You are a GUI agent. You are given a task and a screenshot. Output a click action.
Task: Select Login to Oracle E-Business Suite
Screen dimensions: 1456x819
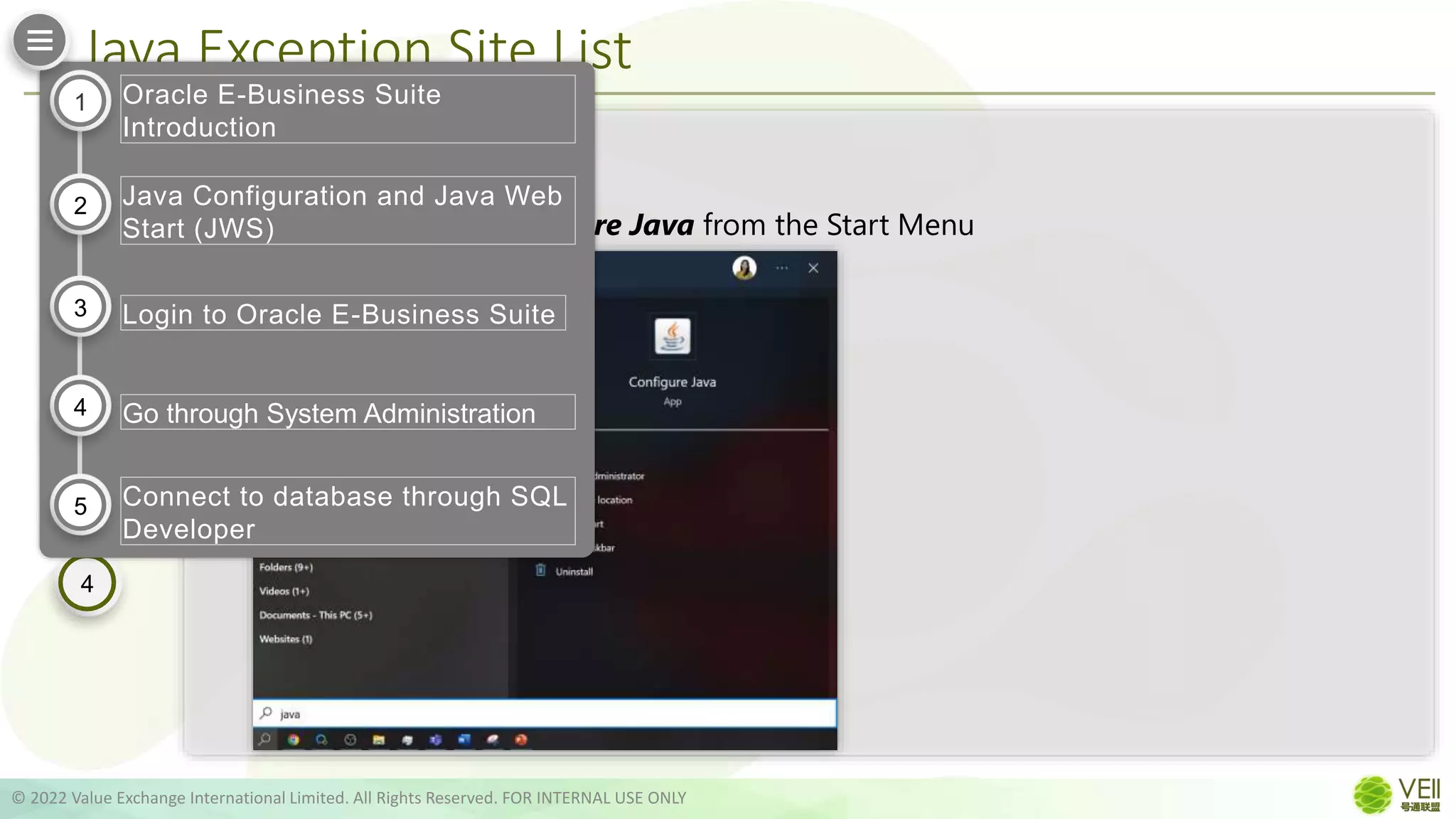click(343, 313)
